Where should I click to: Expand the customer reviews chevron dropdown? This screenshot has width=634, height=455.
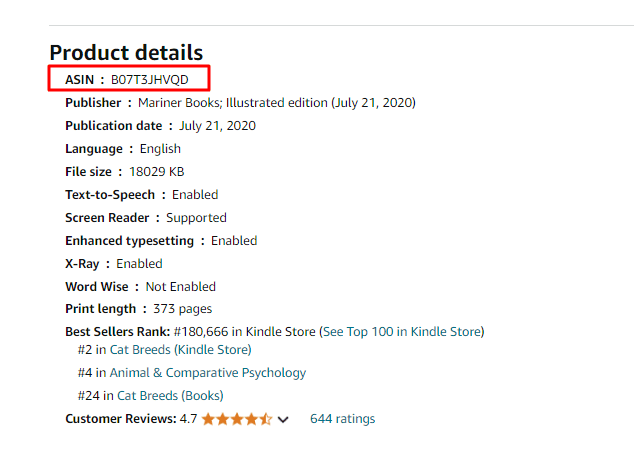pyautogui.click(x=283, y=420)
